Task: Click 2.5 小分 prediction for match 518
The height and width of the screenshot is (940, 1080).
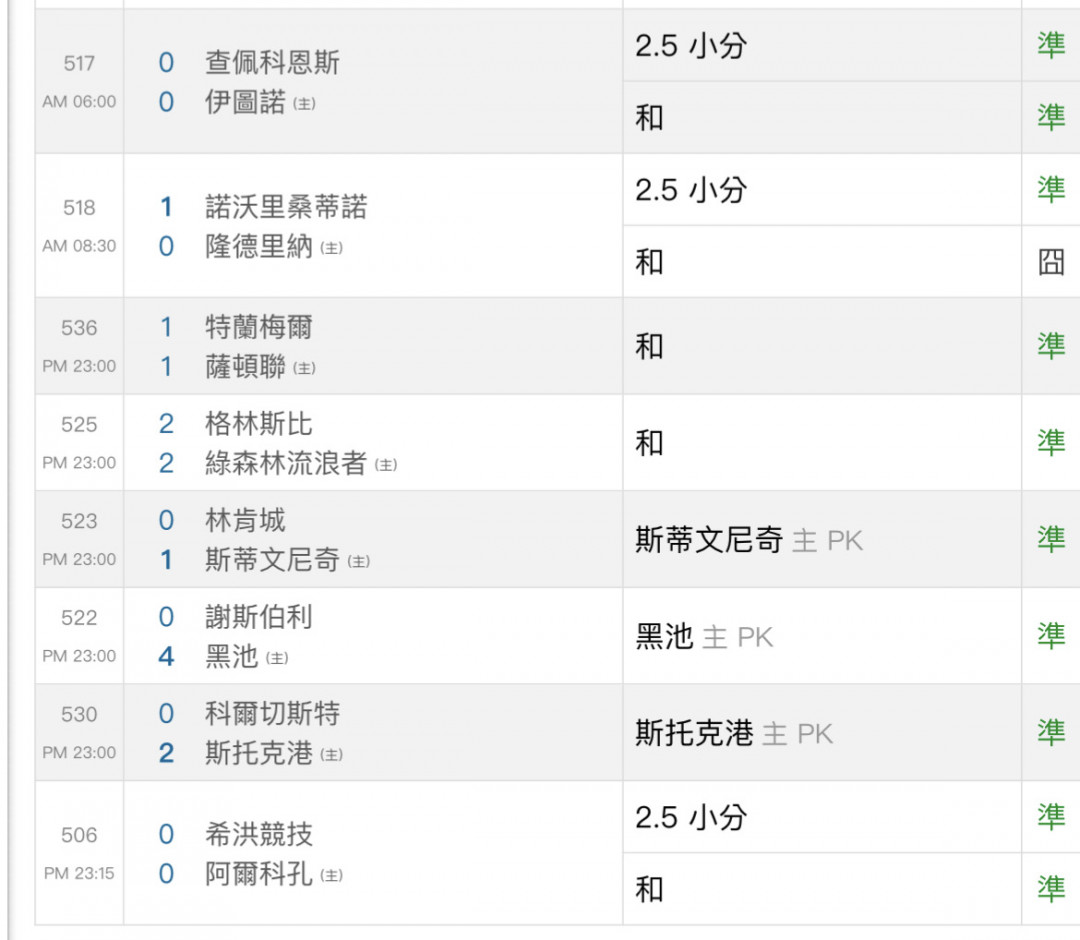Action: pos(690,190)
